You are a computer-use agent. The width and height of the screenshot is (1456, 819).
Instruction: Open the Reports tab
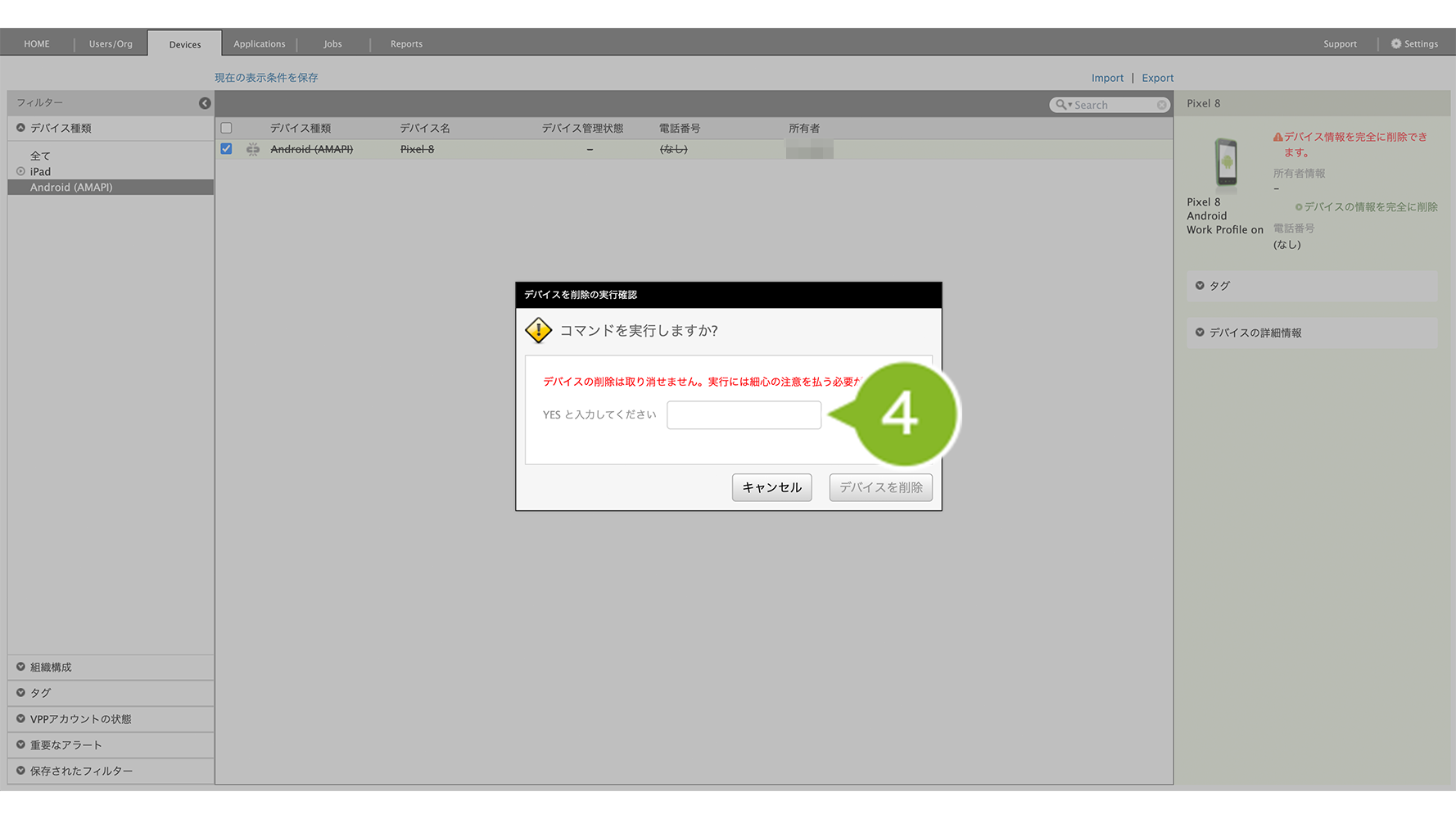pos(406,43)
